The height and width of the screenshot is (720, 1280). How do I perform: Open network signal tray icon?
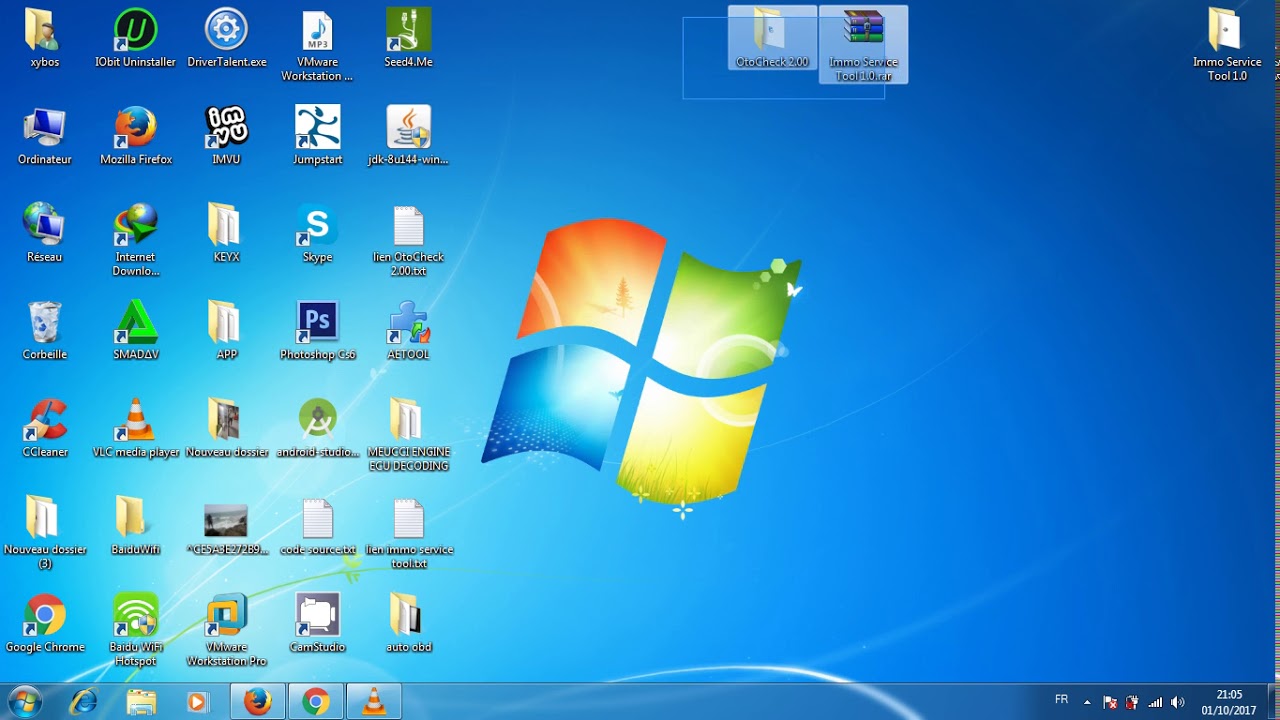click(x=1155, y=702)
